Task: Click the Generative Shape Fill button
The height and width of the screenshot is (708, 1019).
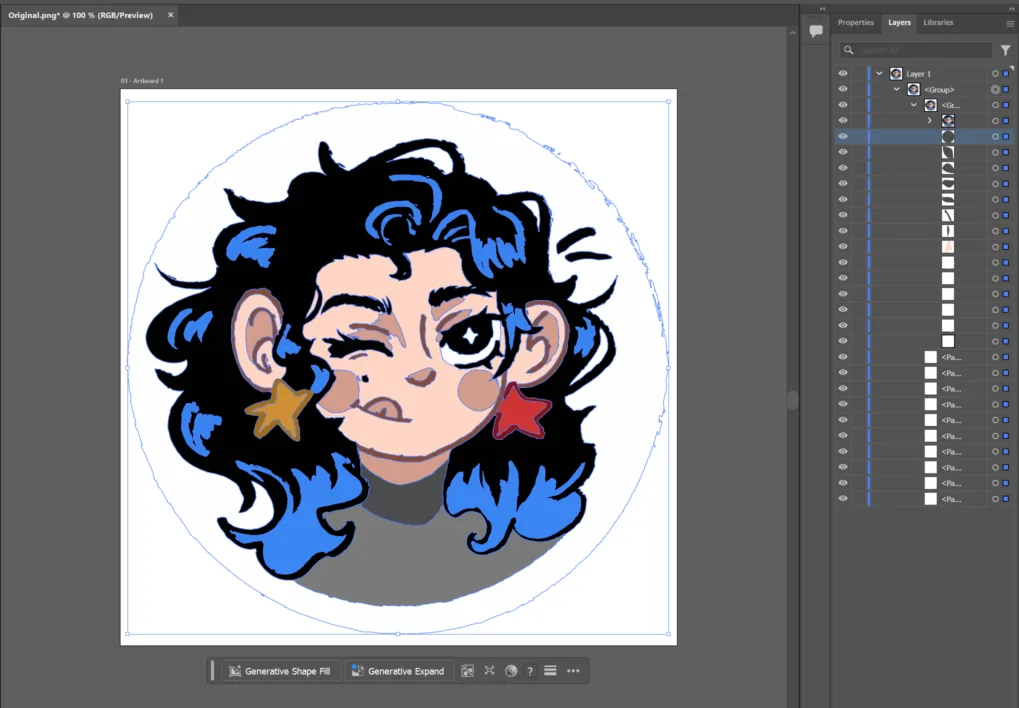Action: 280,671
